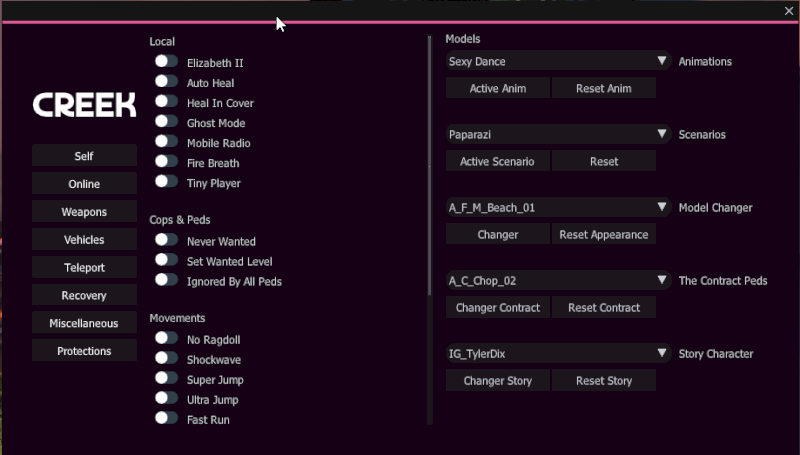800x455 pixels.
Task: Switch to Vehicles section
Action: point(84,239)
